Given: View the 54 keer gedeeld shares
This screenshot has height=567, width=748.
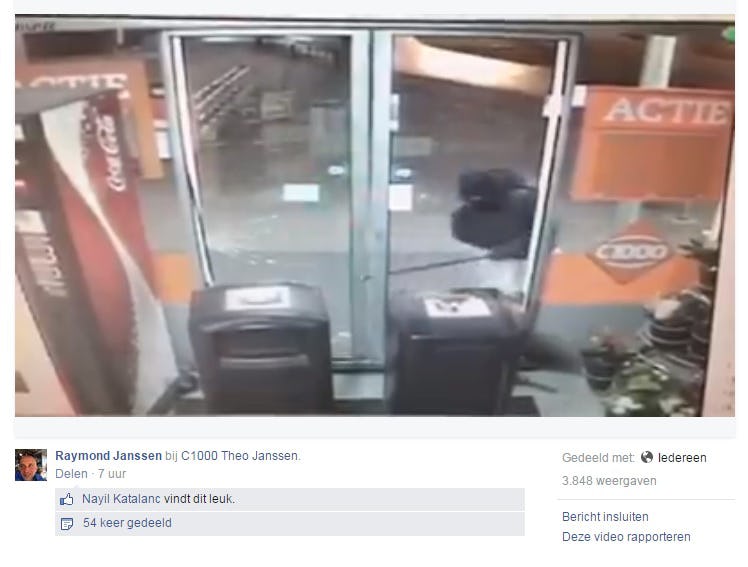Looking at the screenshot, I should tap(127, 523).
